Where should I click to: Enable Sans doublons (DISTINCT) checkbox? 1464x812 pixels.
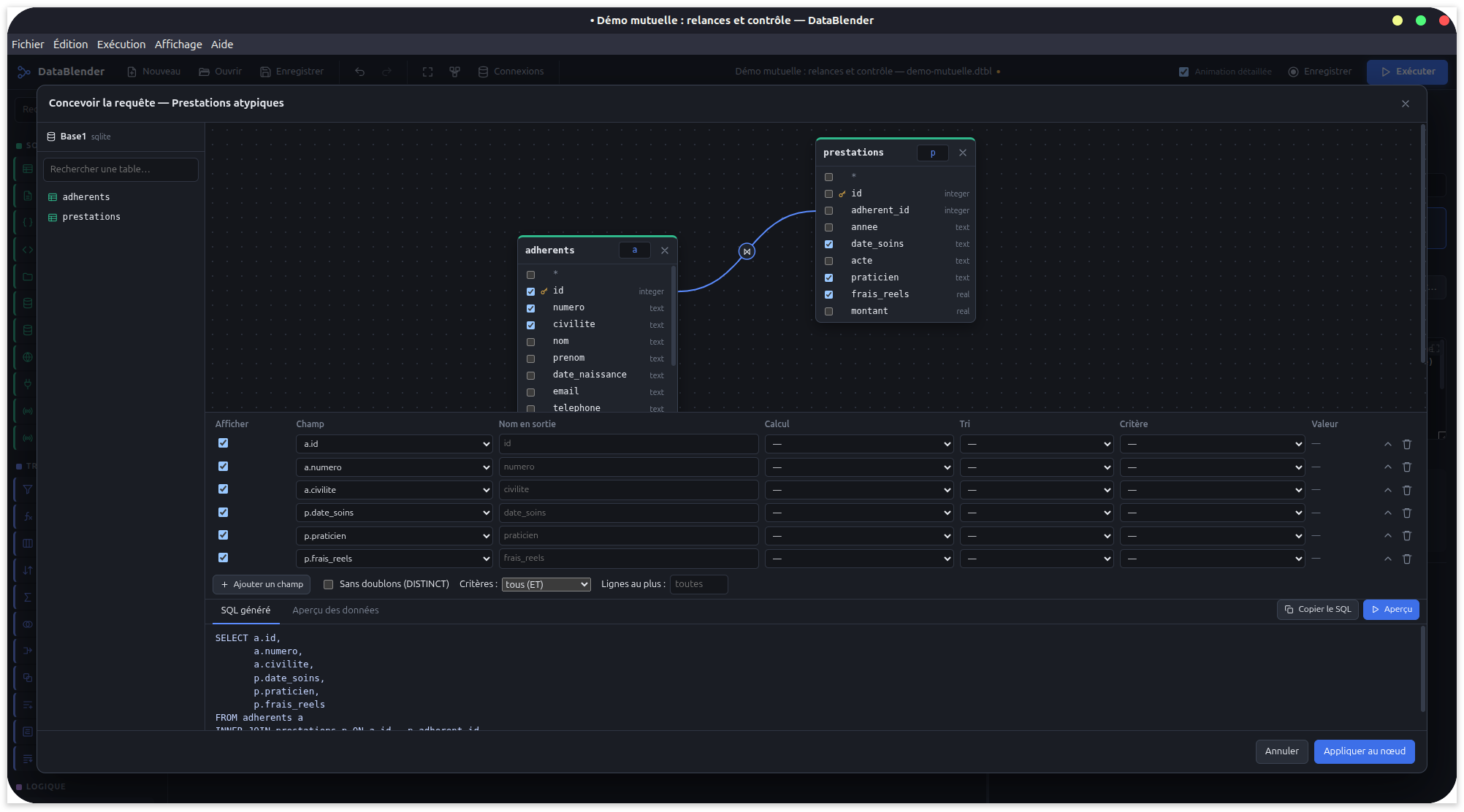click(x=328, y=584)
